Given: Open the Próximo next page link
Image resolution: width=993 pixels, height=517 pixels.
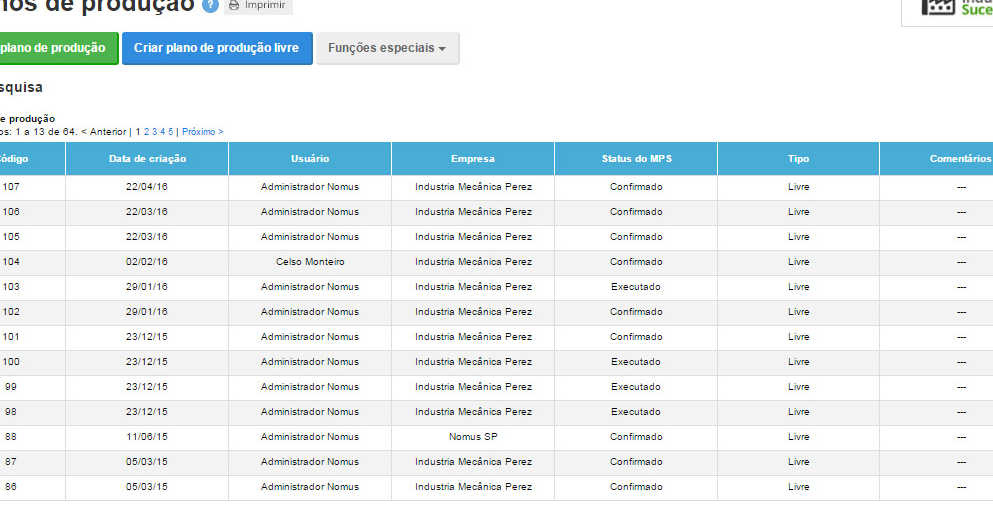Looking at the screenshot, I should pos(203,132).
